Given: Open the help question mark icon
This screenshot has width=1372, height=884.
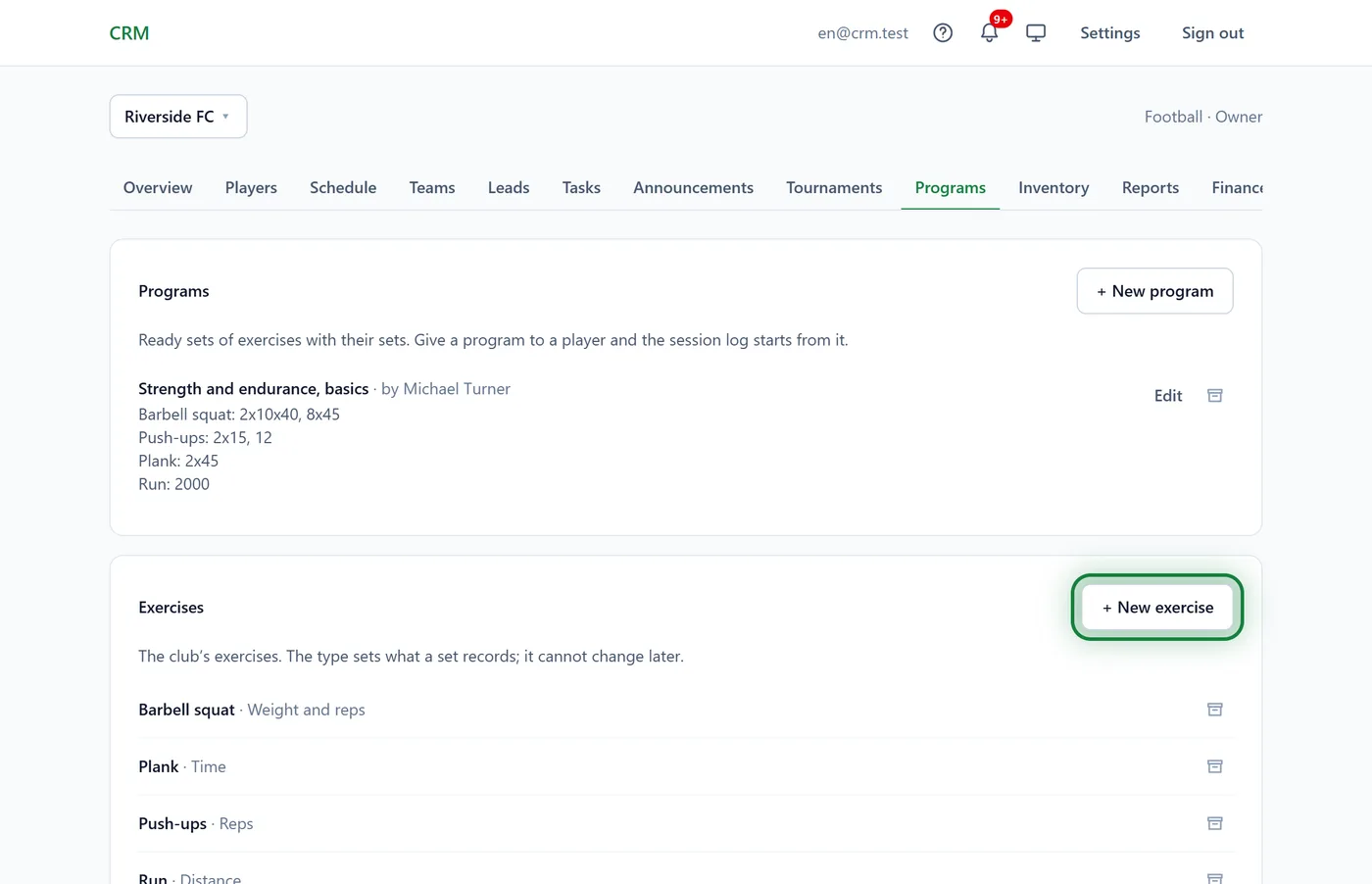Looking at the screenshot, I should (943, 33).
